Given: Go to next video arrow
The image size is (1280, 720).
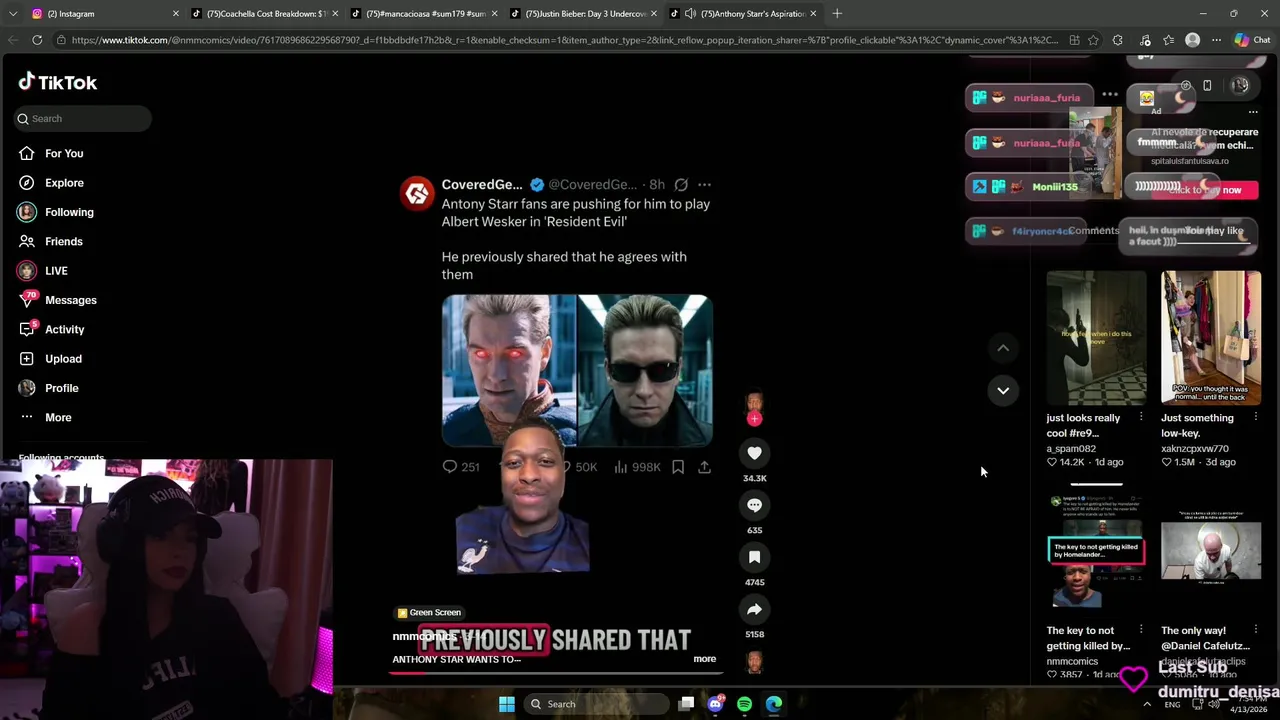Looking at the screenshot, I should (1003, 390).
